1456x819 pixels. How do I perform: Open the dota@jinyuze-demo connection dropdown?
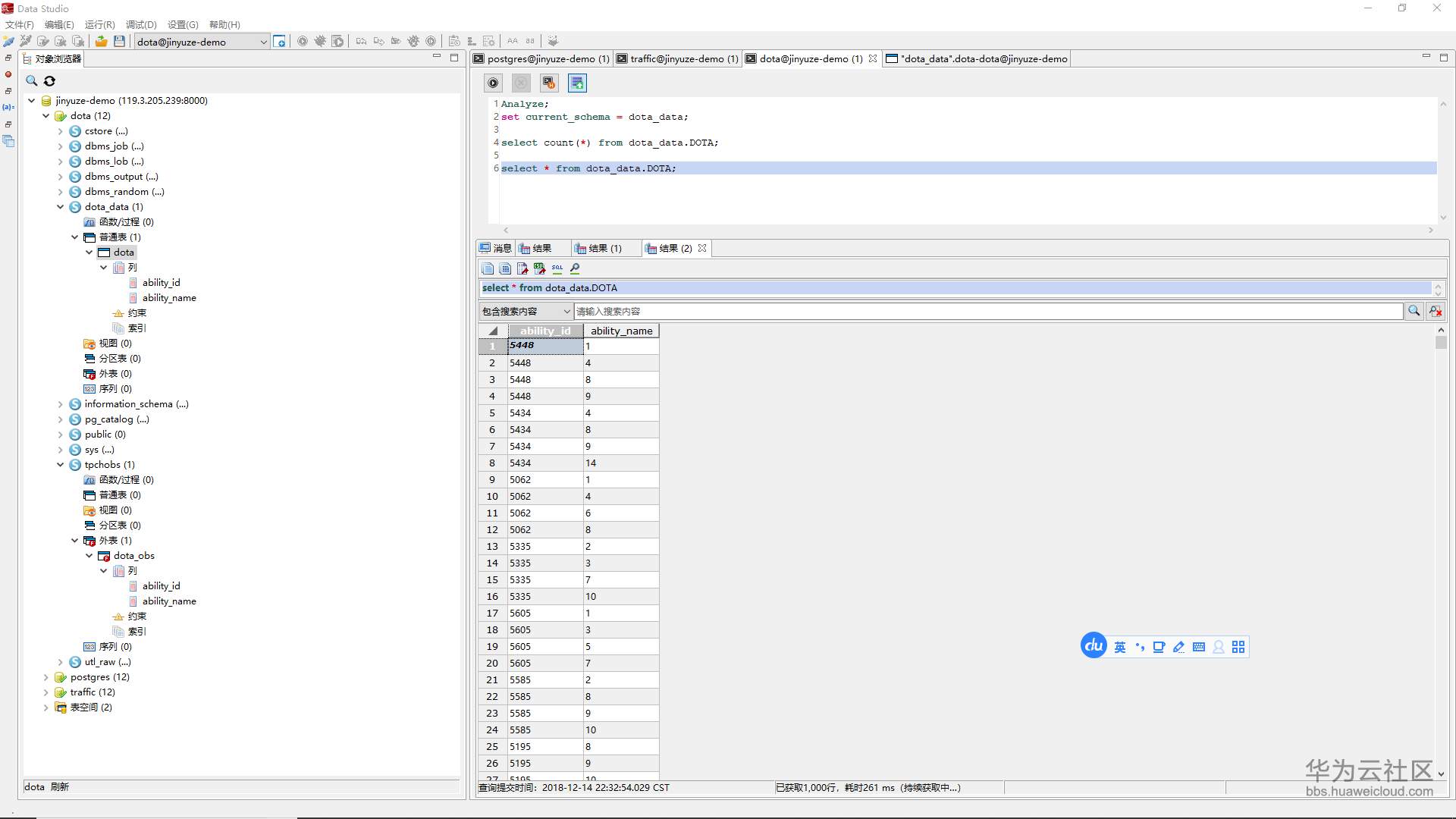tap(263, 42)
